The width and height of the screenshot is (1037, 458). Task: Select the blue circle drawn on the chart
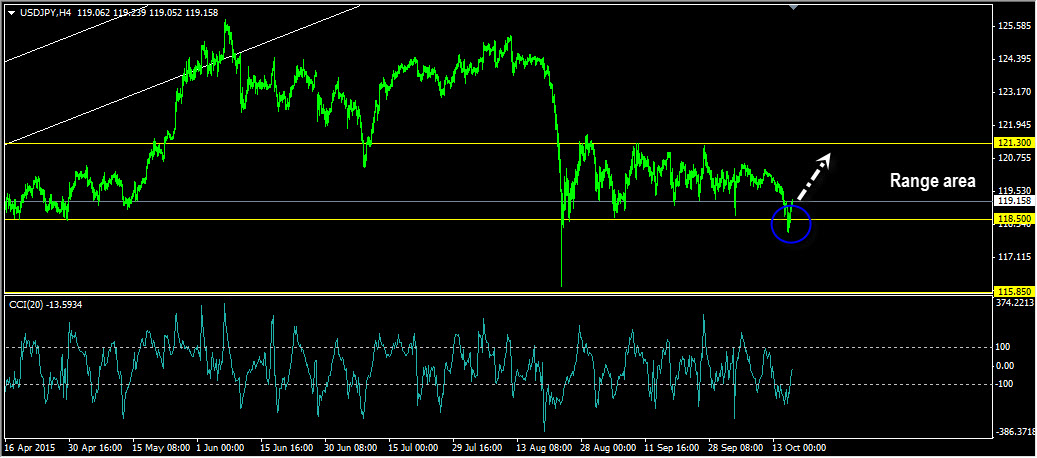click(x=791, y=224)
